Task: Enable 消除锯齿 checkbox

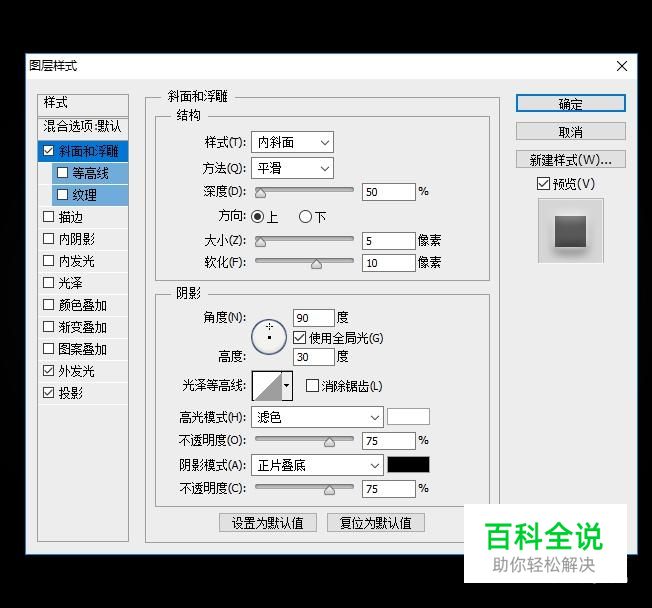Action: pyautogui.click(x=312, y=386)
